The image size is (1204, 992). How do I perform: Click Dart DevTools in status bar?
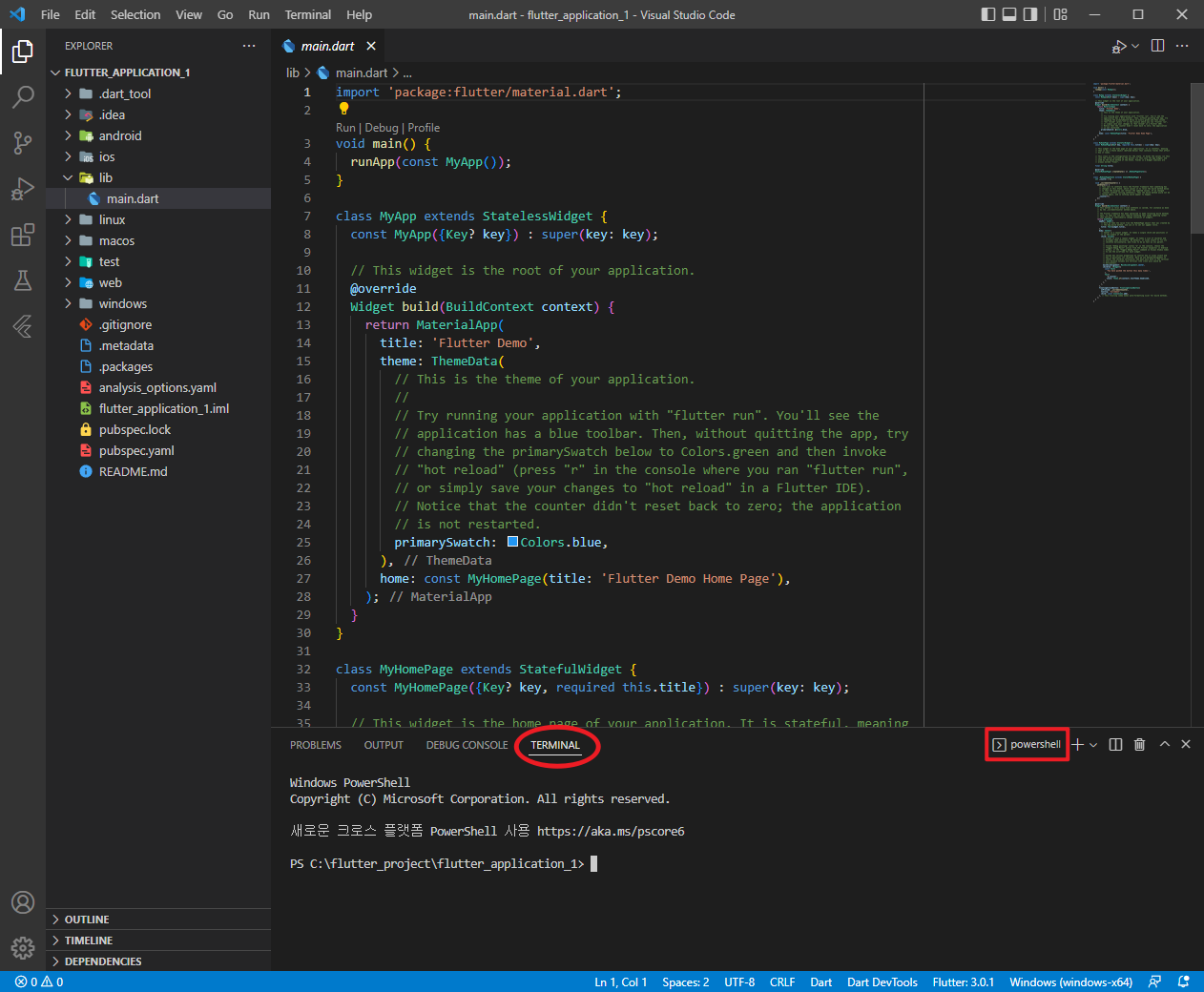pyautogui.click(x=882, y=982)
